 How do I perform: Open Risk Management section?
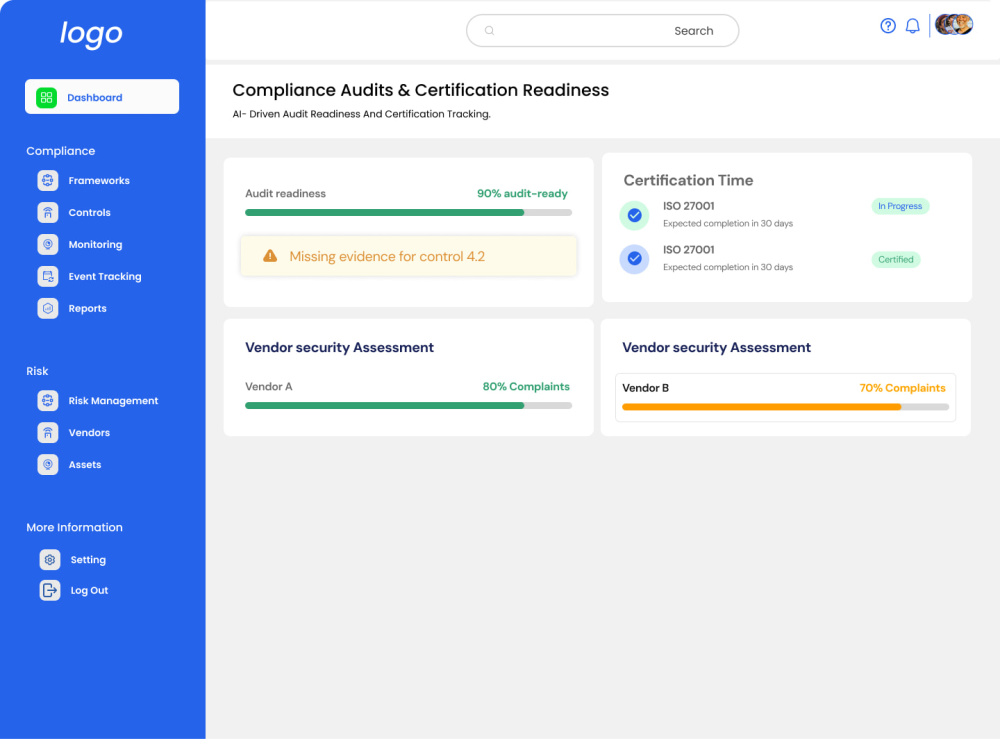[x=113, y=401]
